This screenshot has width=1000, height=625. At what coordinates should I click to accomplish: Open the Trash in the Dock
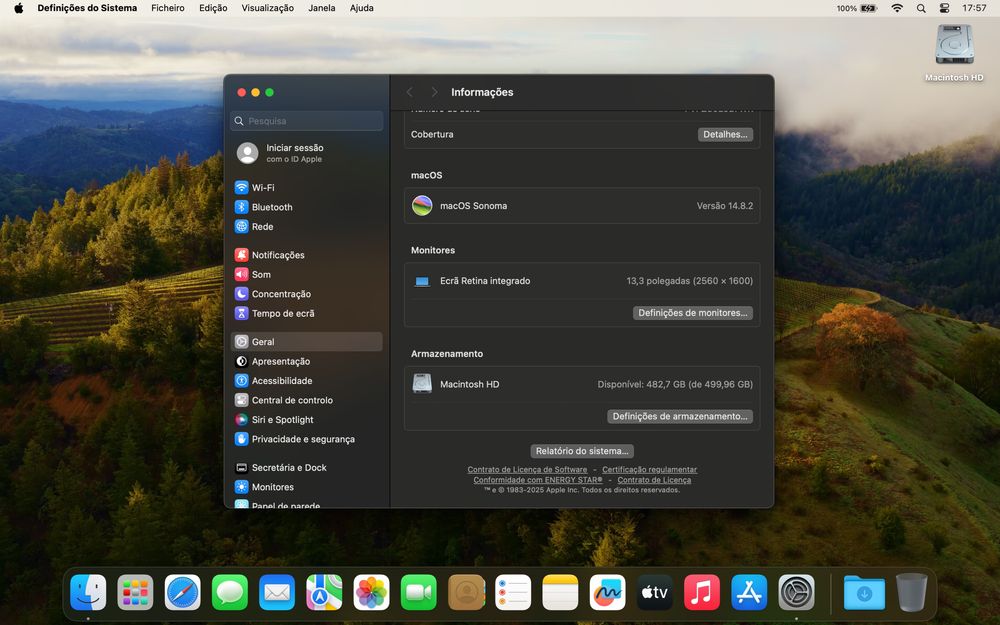[x=911, y=592]
